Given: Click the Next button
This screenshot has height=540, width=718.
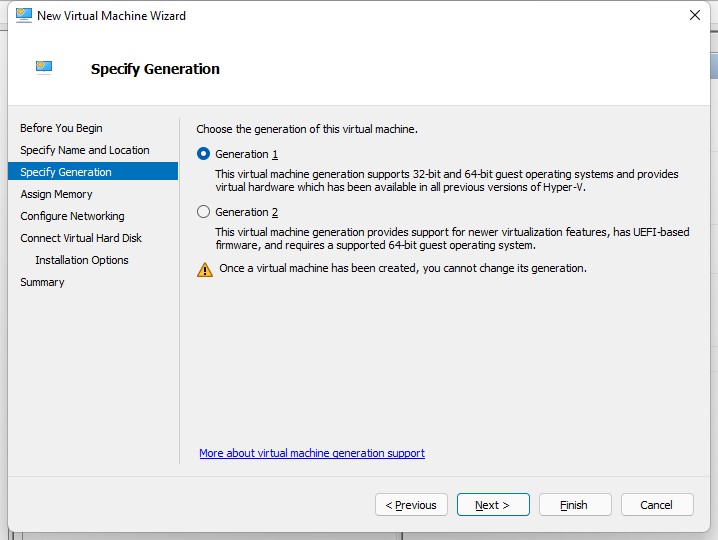Looking at the screenshot, I should point(493,505).
